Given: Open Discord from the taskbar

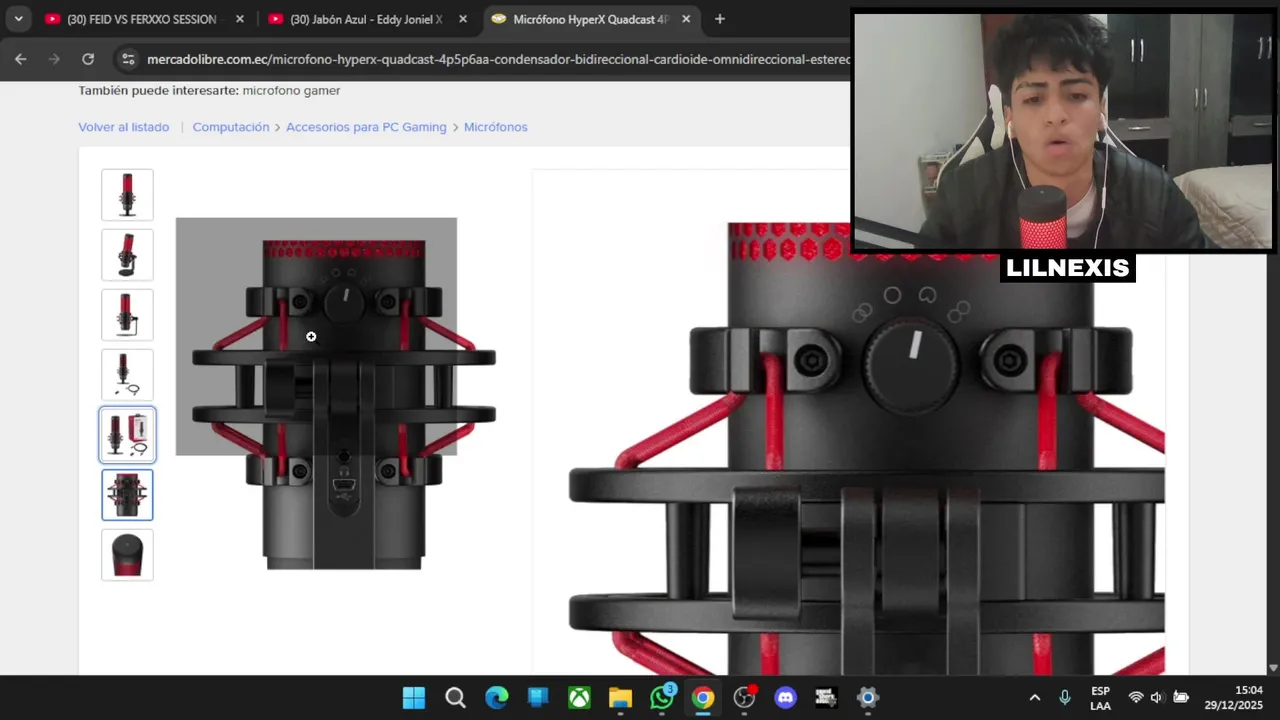Looking at the screenshot, I should [x=786, y=698].
